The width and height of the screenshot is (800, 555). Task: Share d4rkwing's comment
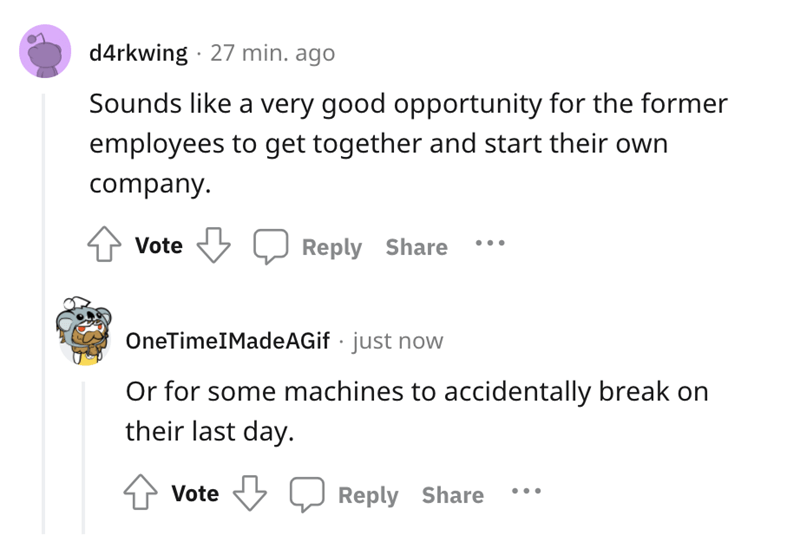416,247
